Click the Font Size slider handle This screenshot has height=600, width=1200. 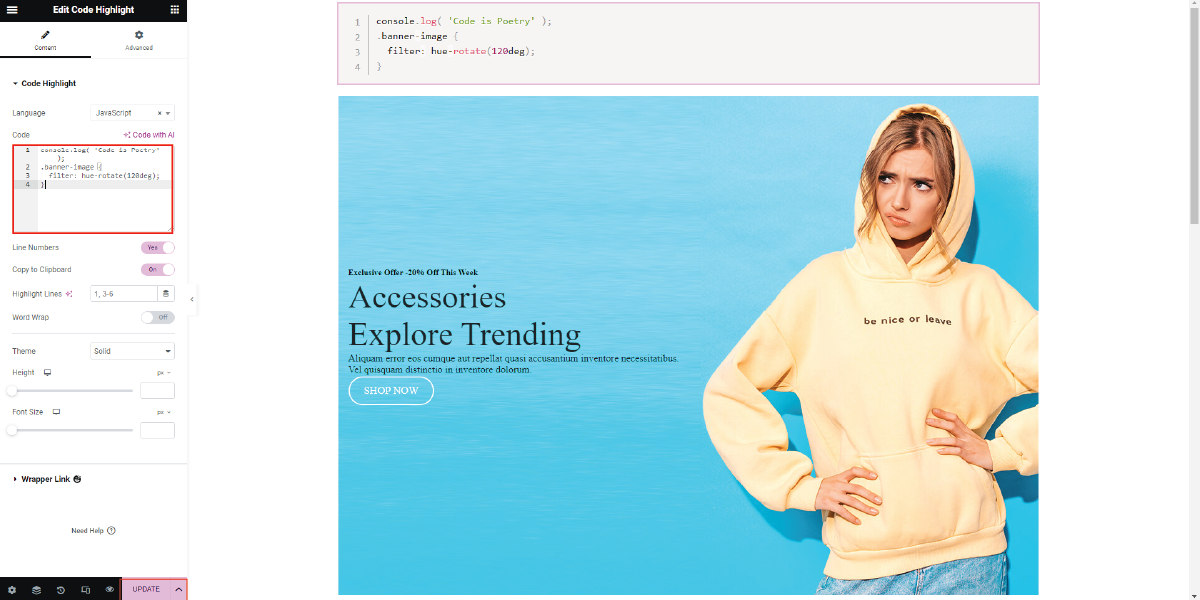[12, 430]
